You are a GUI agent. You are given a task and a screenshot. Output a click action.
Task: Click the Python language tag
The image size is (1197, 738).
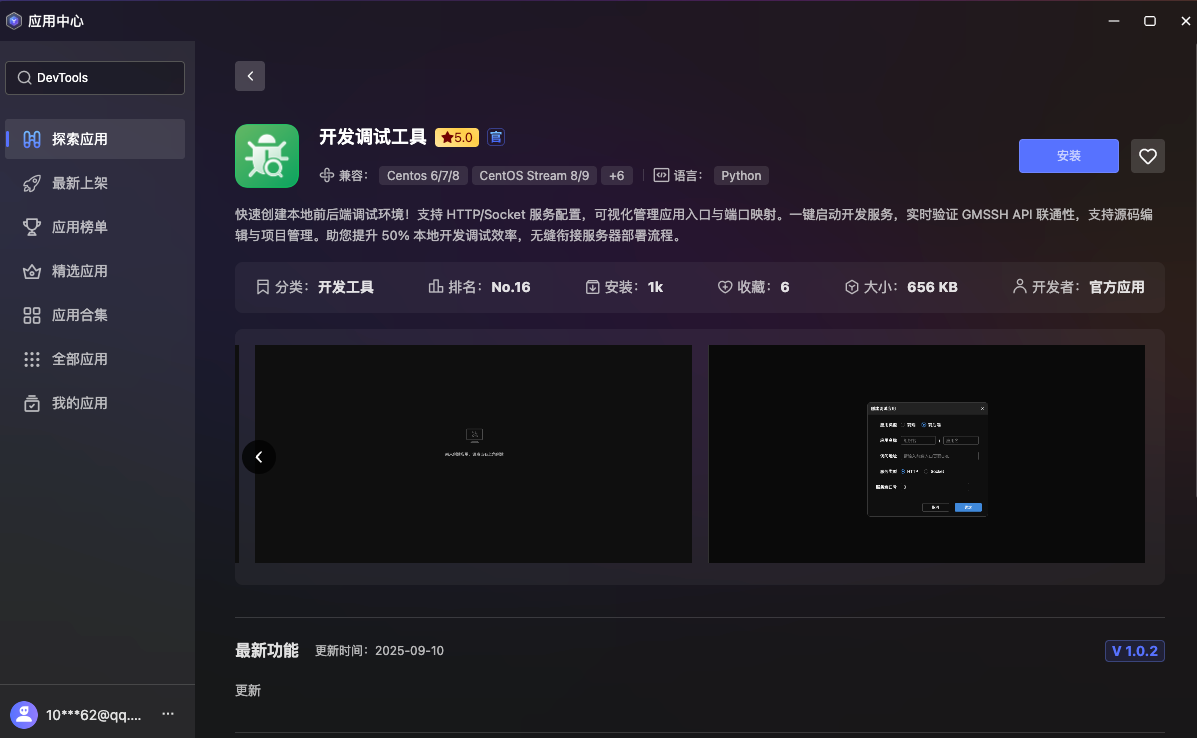740,176
